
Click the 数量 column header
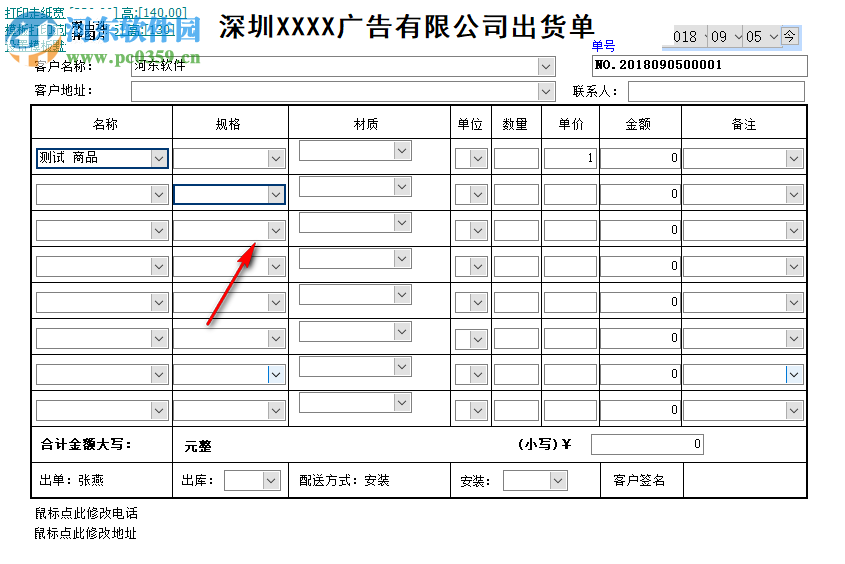[515, 124]
